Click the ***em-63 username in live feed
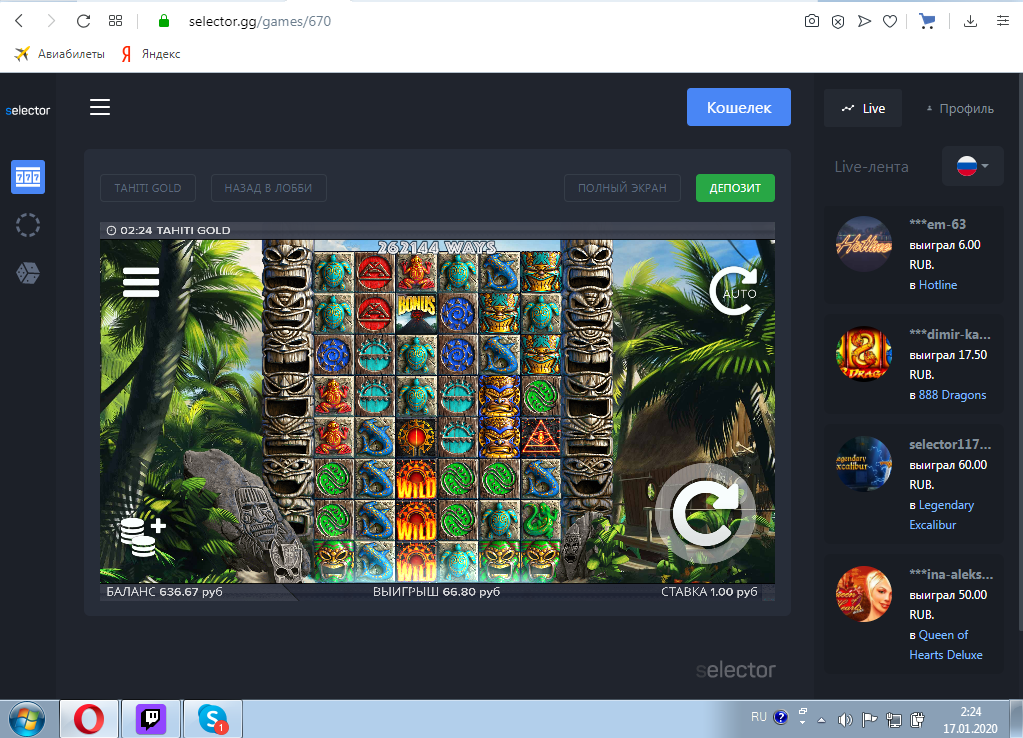Viewport: 1023px width, 738px height. point(938,224)
